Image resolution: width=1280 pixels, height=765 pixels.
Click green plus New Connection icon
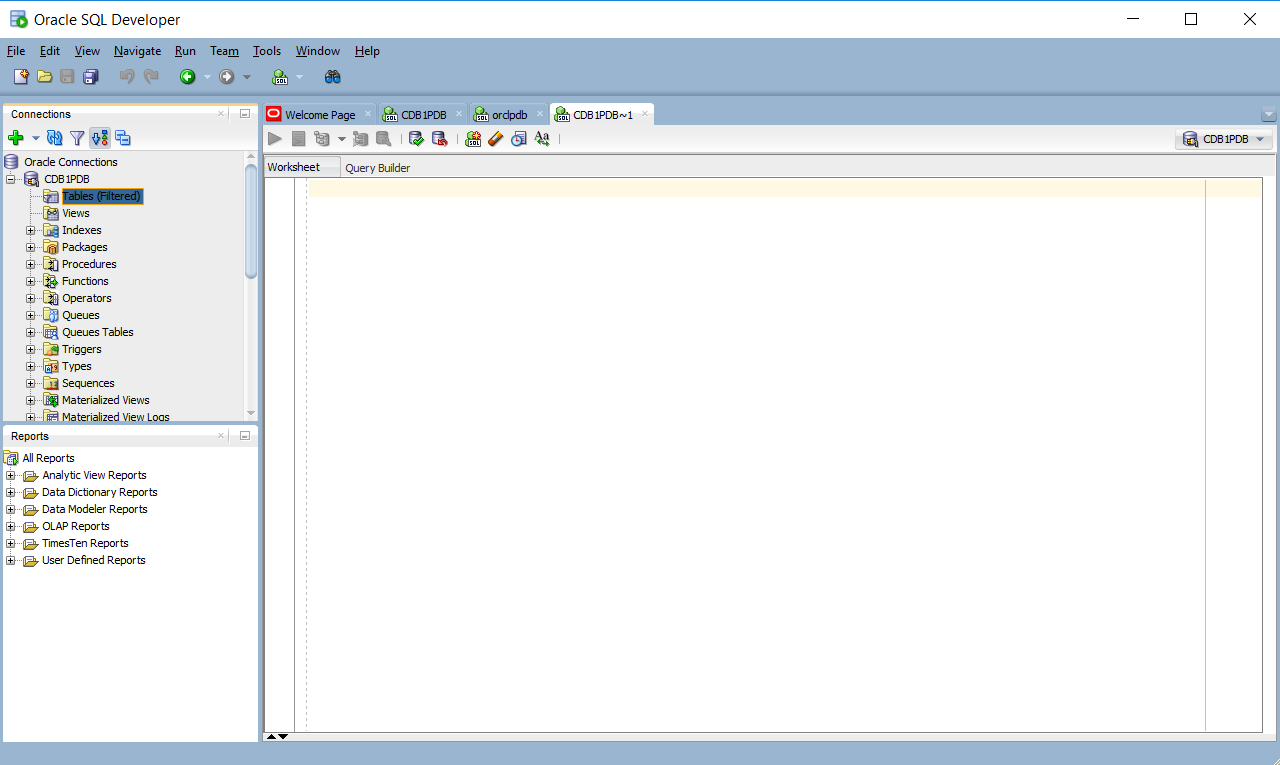click(x=15, y=138)
